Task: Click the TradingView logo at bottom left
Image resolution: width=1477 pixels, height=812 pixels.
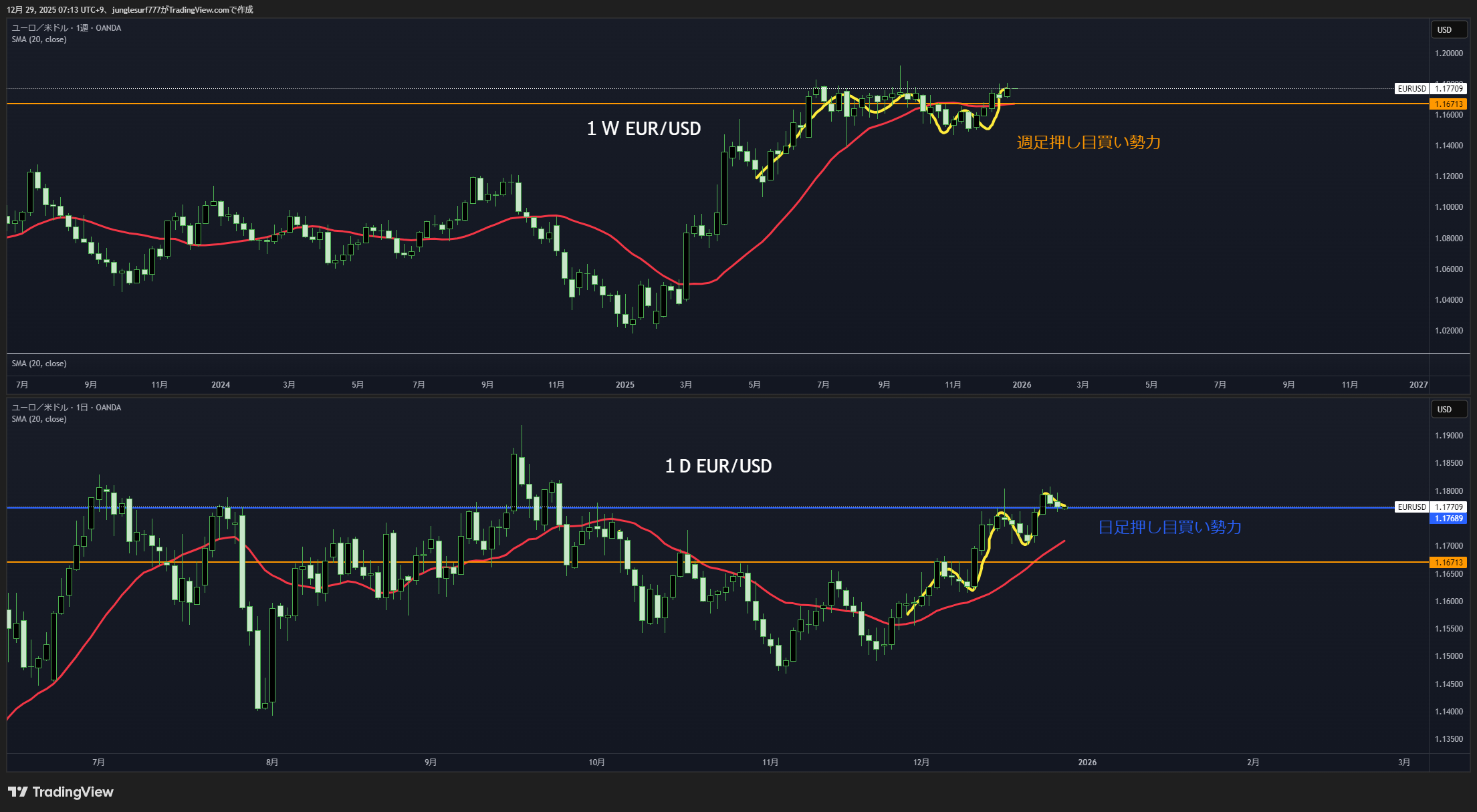Action: coord(61,792)
